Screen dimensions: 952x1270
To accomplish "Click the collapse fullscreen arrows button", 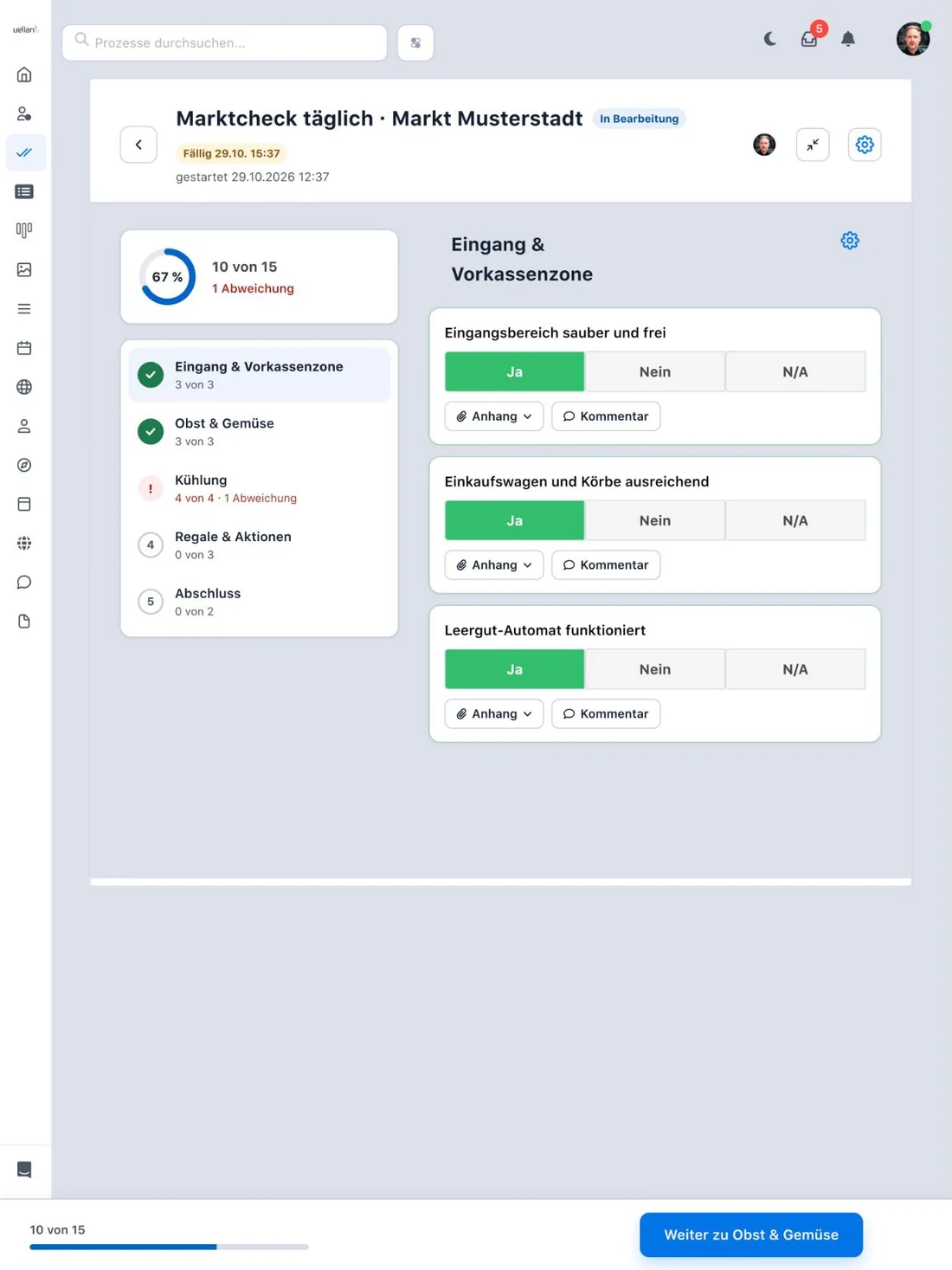I will (x=813, y=145).
